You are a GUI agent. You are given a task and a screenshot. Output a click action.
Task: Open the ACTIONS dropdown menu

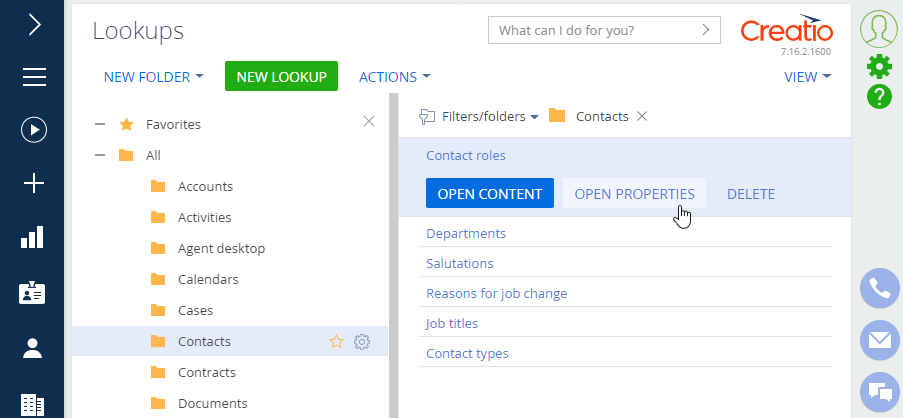click(394, 77)
